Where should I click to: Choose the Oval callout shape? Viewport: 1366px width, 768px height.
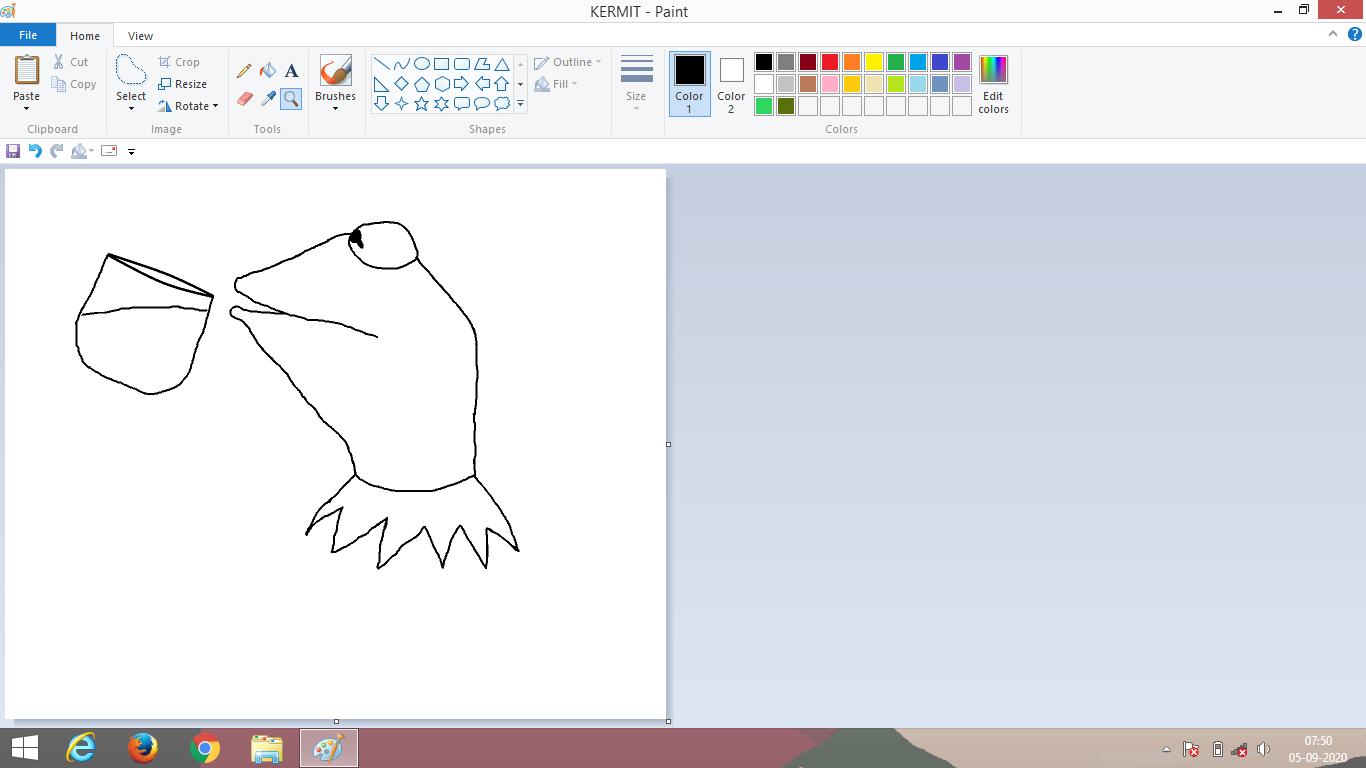pos(481,103)
